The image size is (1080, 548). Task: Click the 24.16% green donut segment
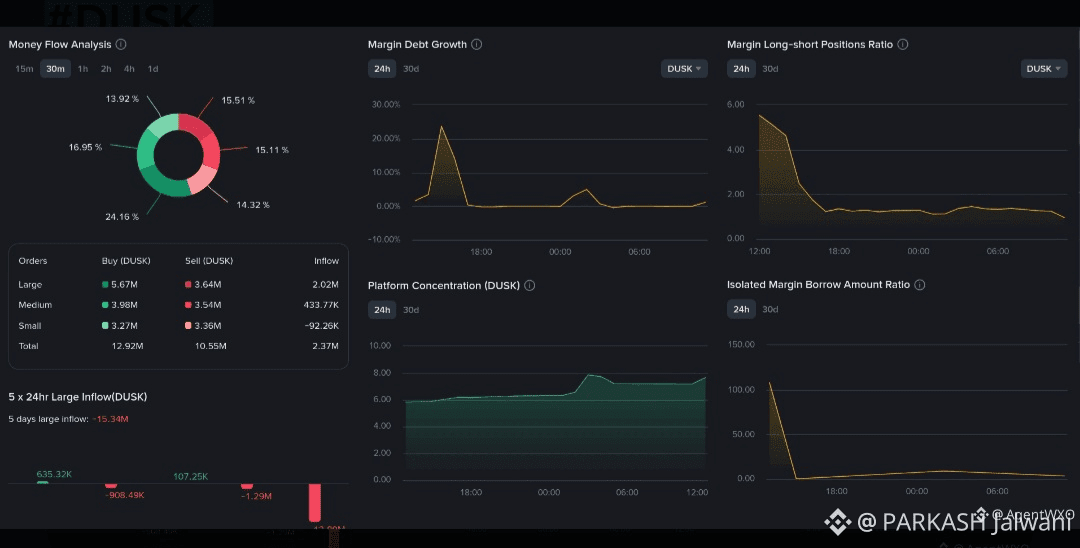click(x=165, y=185)
